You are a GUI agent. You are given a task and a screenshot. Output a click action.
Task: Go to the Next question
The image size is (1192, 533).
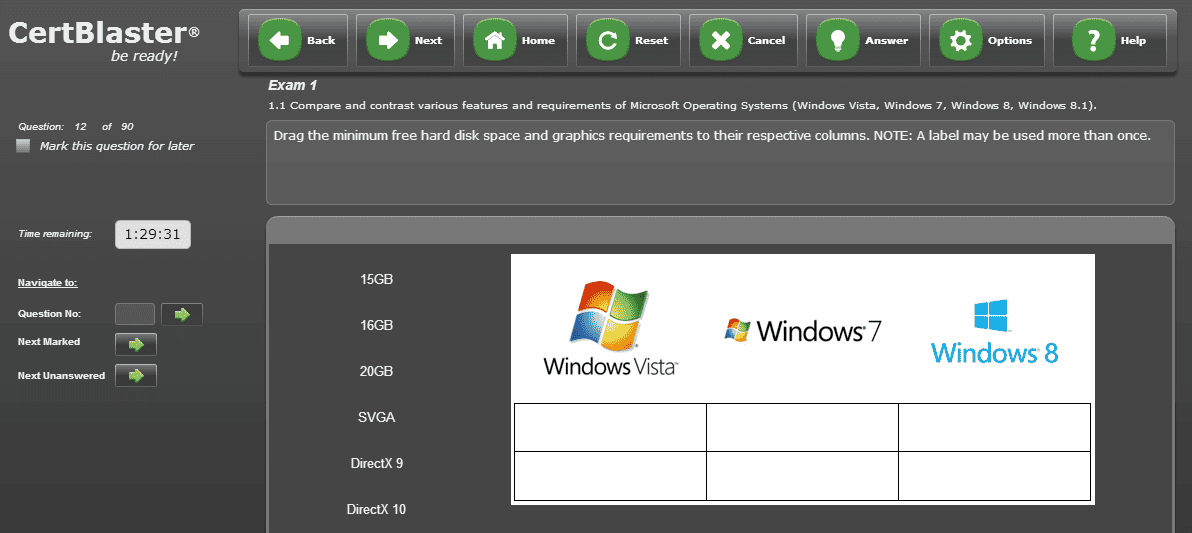tap(405, 40)
